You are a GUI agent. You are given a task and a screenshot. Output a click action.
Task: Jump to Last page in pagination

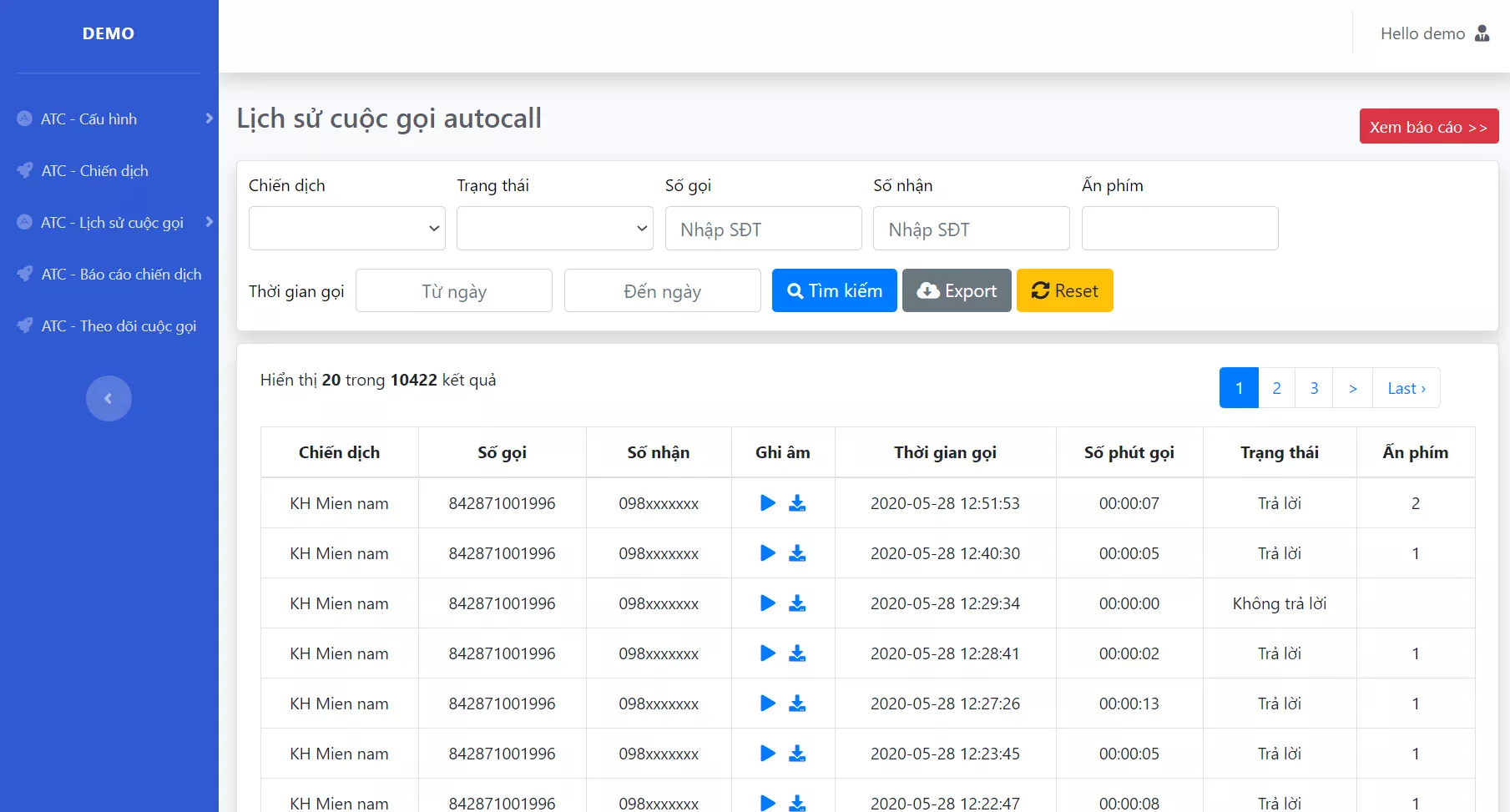1406,388
